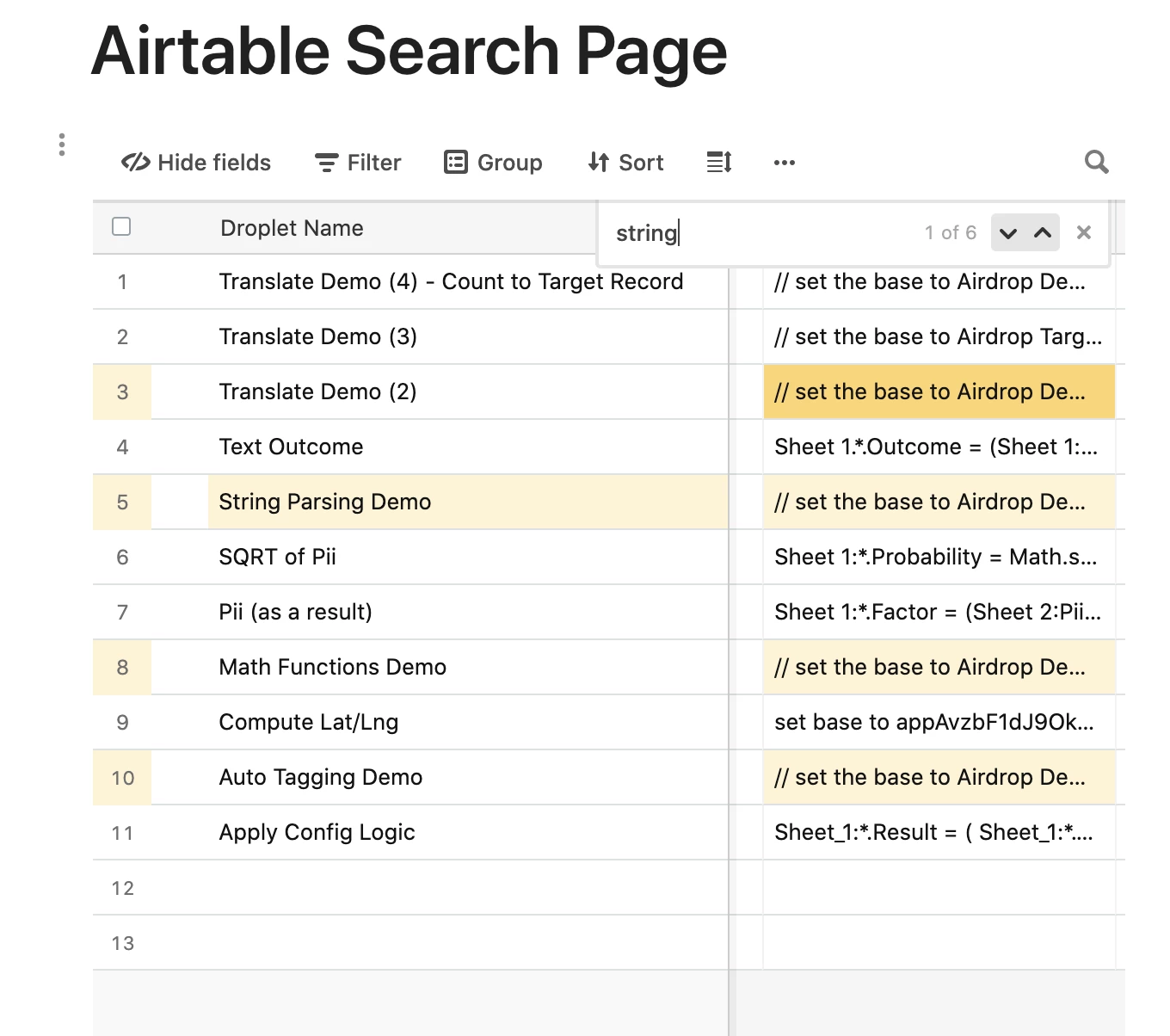
Task: Go to previous search match with up chevron
Action: pos(1043,233)
